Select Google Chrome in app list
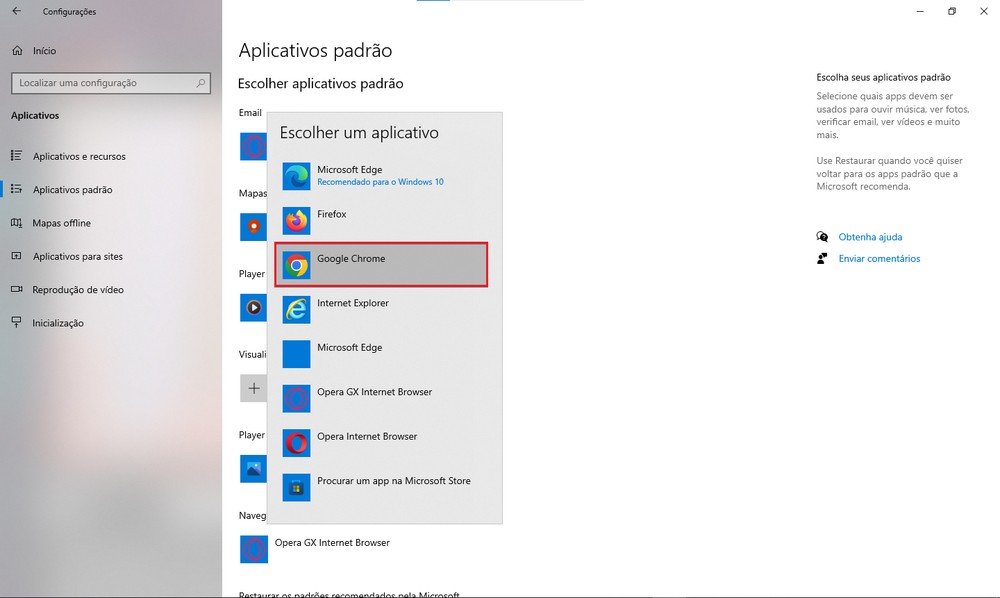The image size is (1000, 598). pyautogui.click(x=381, y=265)
